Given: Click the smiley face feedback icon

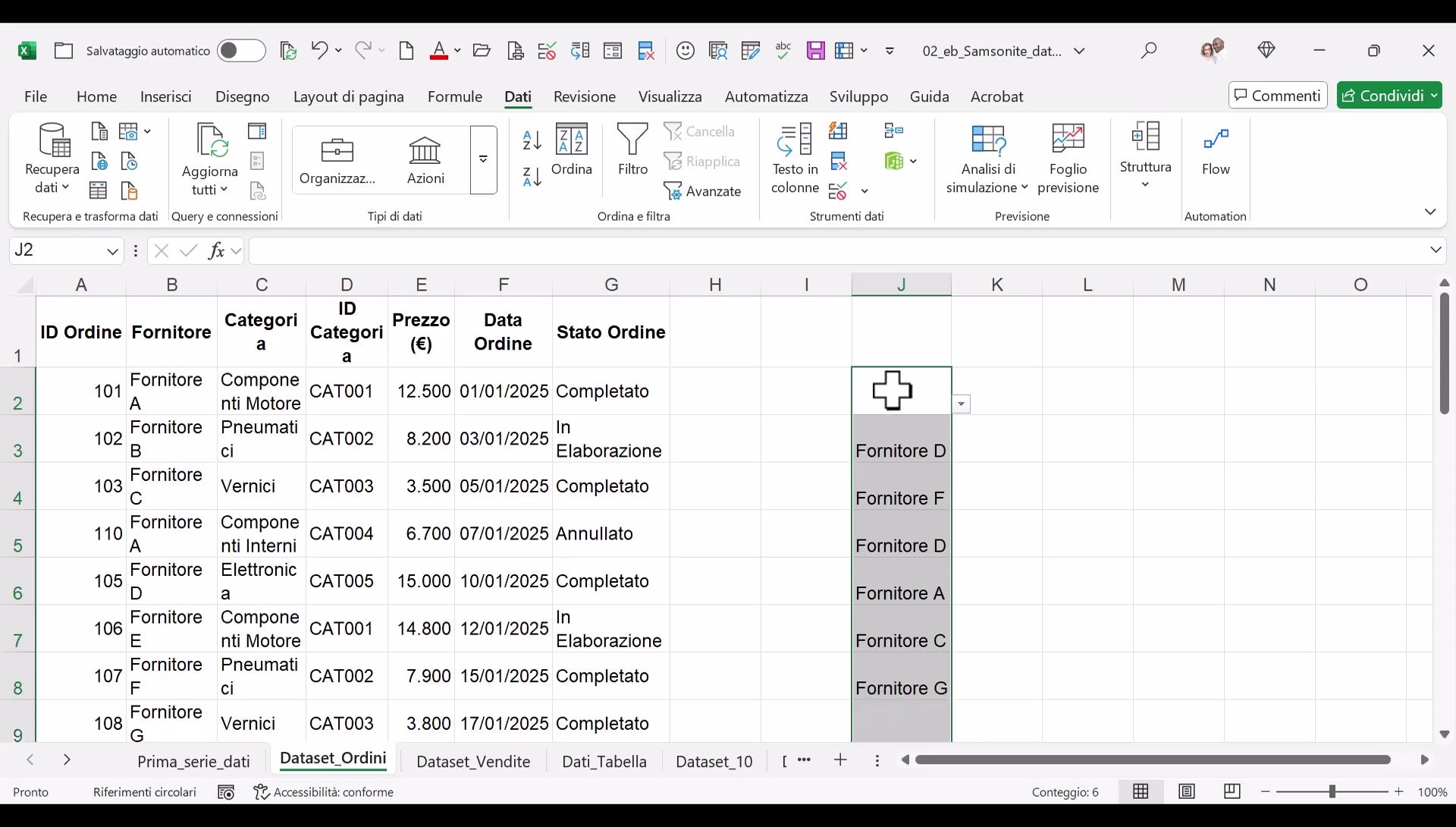Looking at the screenshot, I should tap(686, 51).
